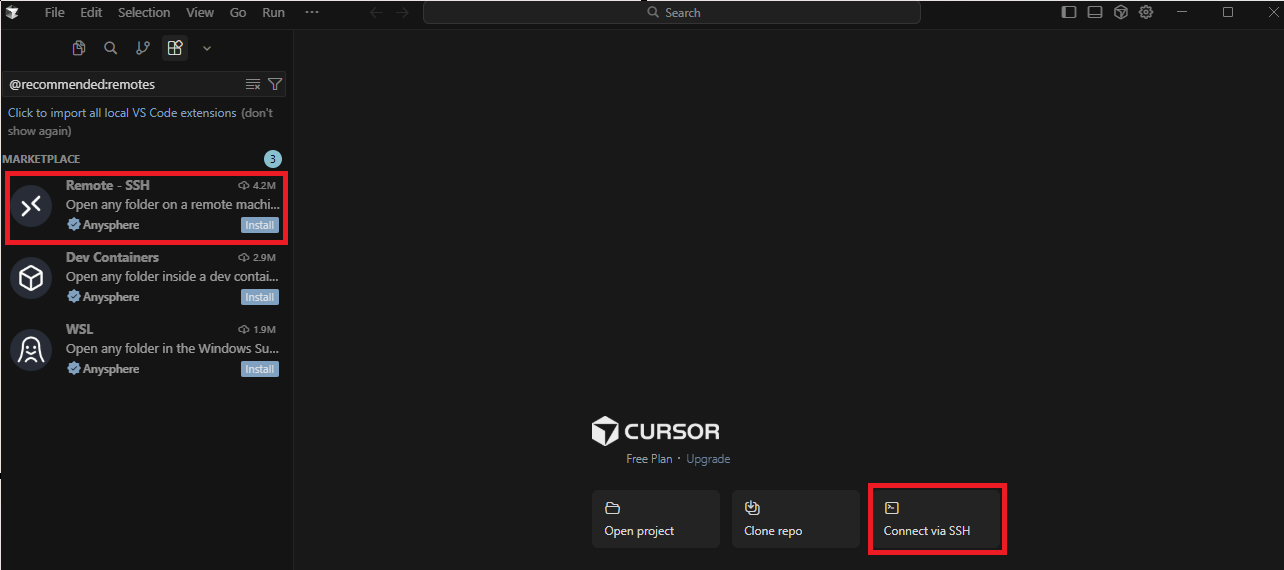Screen dimensions: 1284x570
Task: Maximize the Cursor window
Action: [x=1228, y=12]
